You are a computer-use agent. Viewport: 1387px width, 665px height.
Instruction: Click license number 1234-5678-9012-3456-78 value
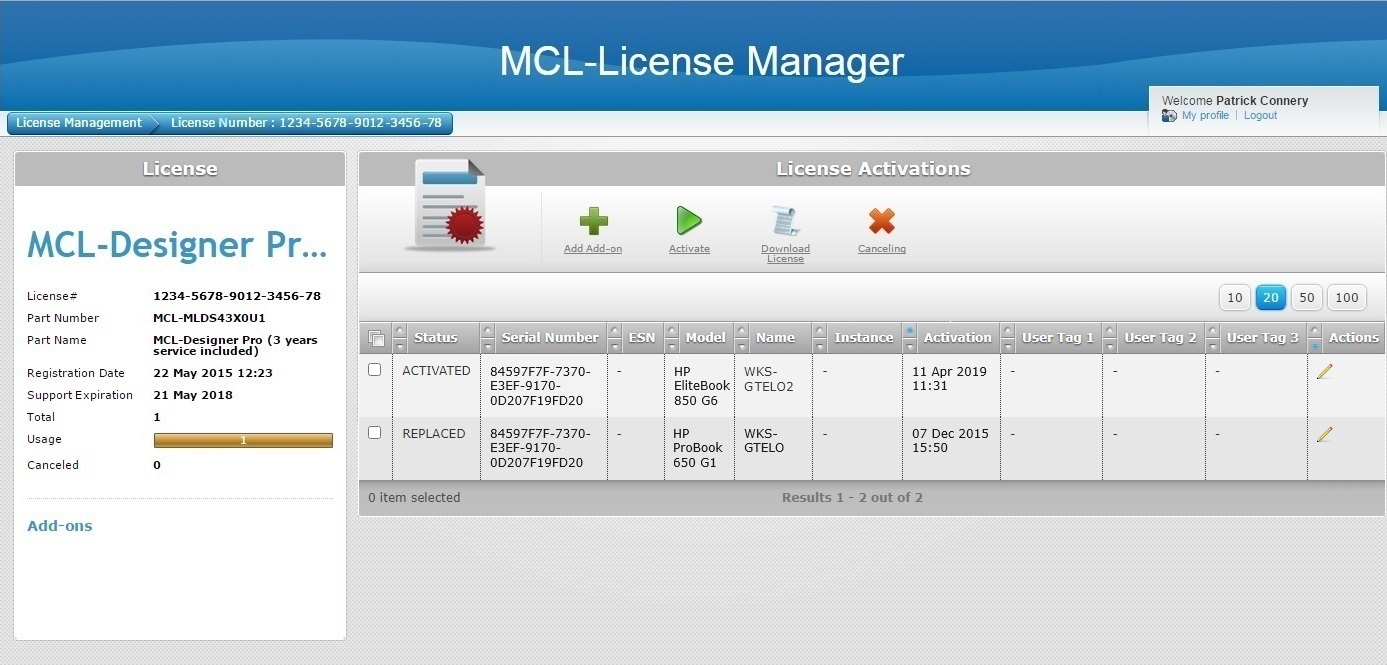pos(237,296)
